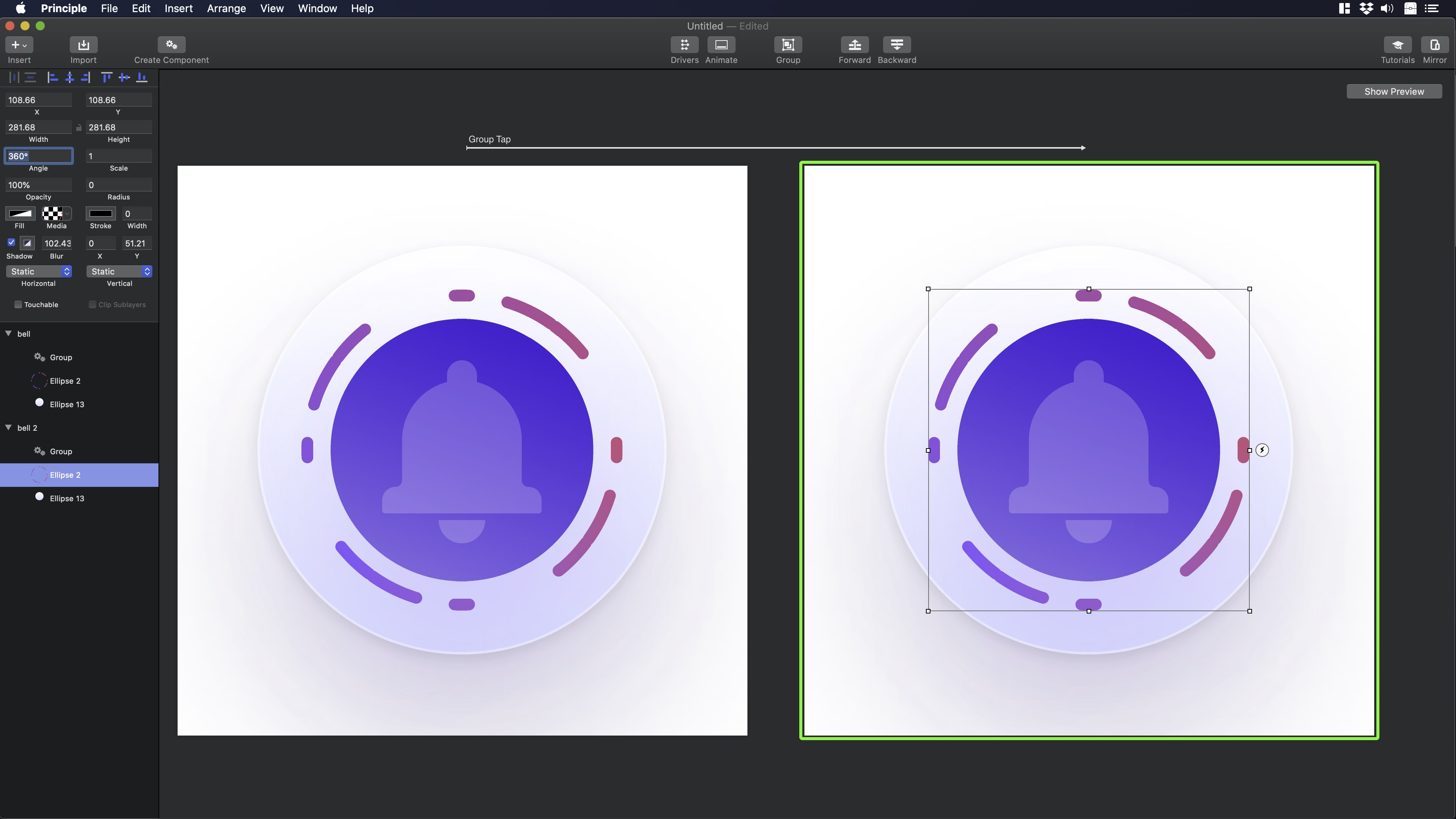Open the Arrange menu
The height and width of the screenshot is (819, 1456).
[x=226, y=8]
